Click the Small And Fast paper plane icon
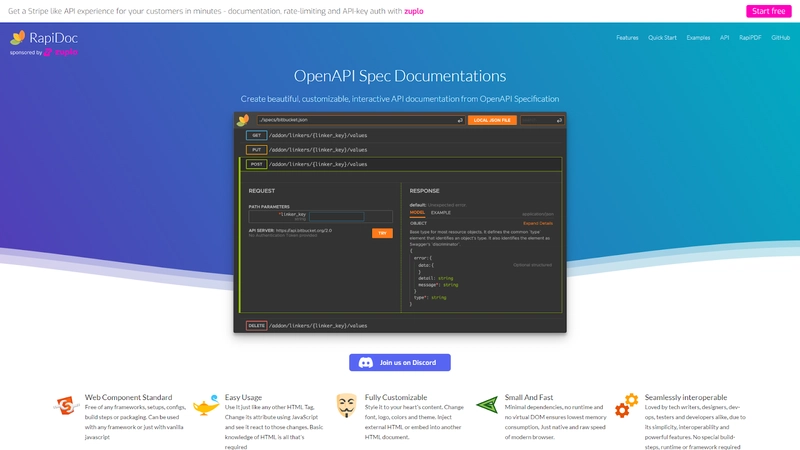 click(487, 405)
